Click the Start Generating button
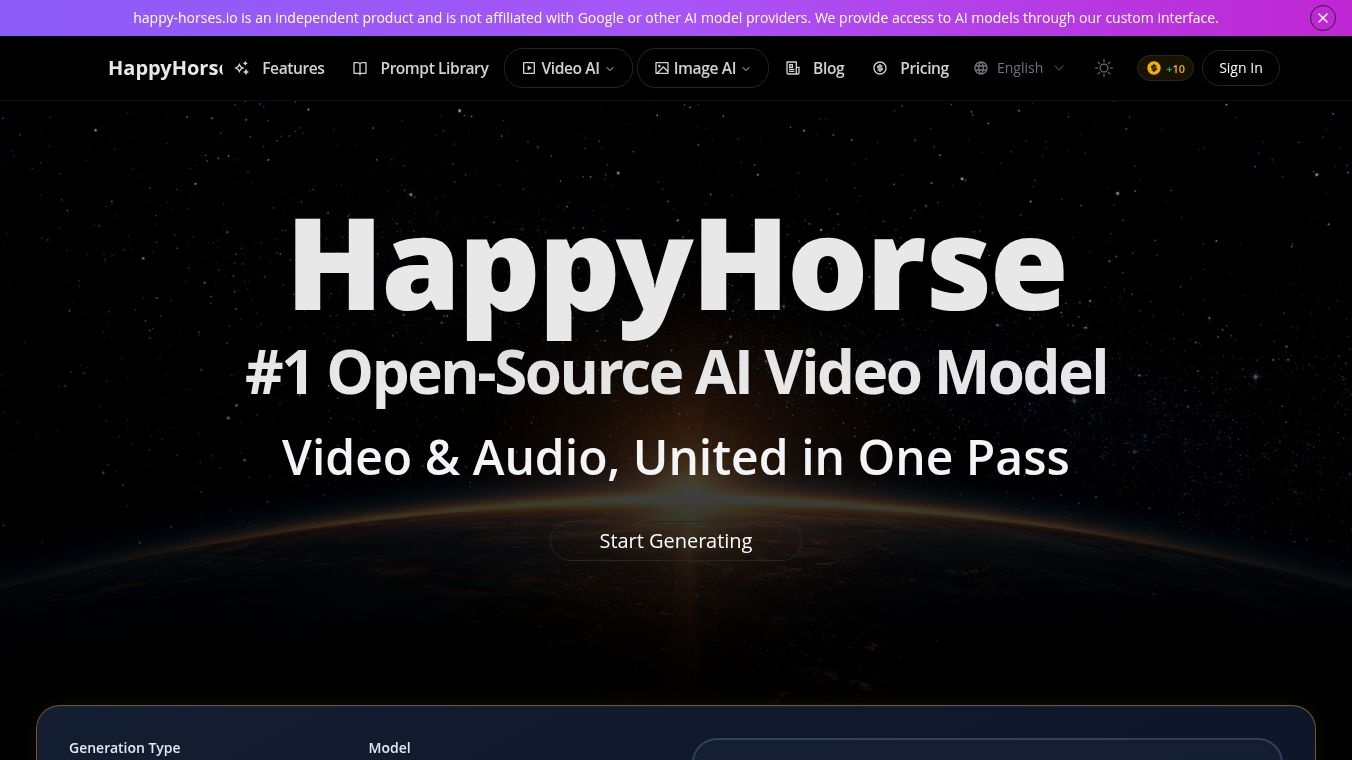 (676, 540)
